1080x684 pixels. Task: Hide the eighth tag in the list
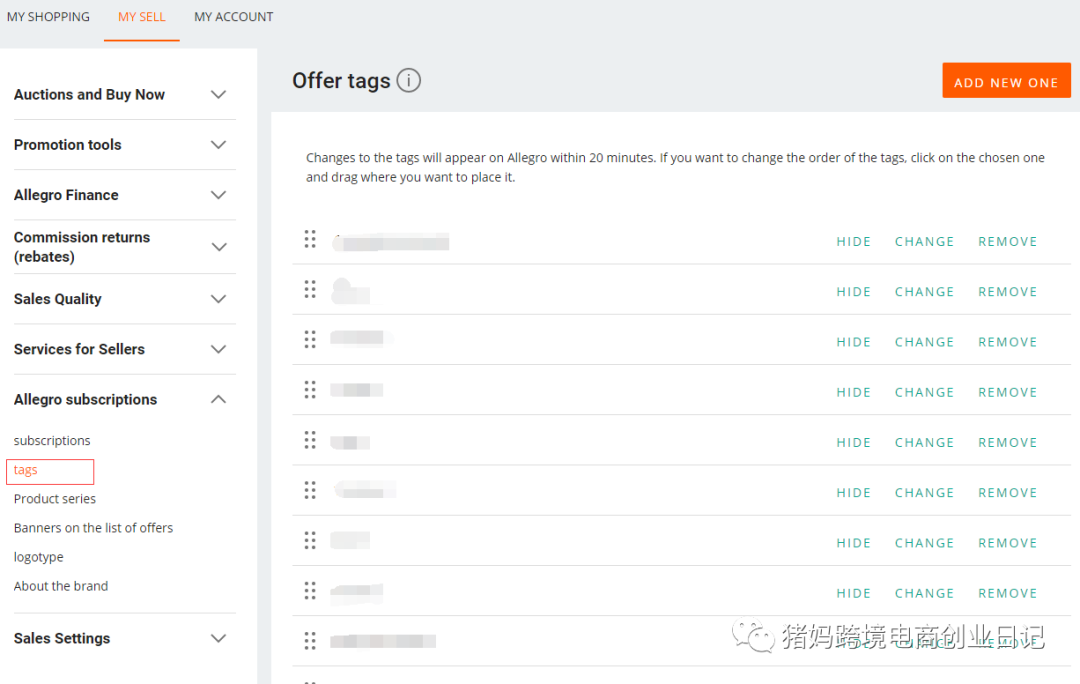coord(853,594)
